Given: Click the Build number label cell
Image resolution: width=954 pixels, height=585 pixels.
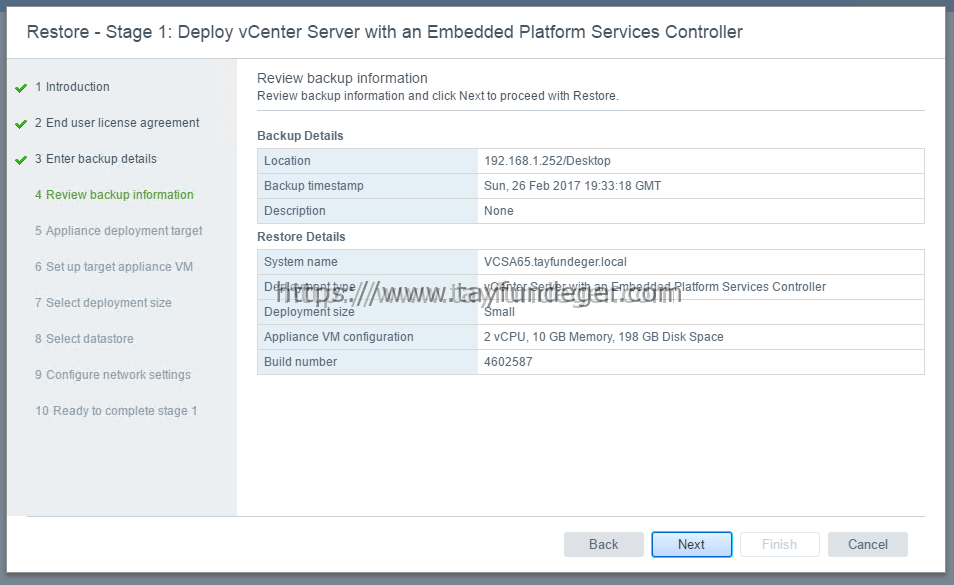Looking at the screenshot, I should [367, 362].
